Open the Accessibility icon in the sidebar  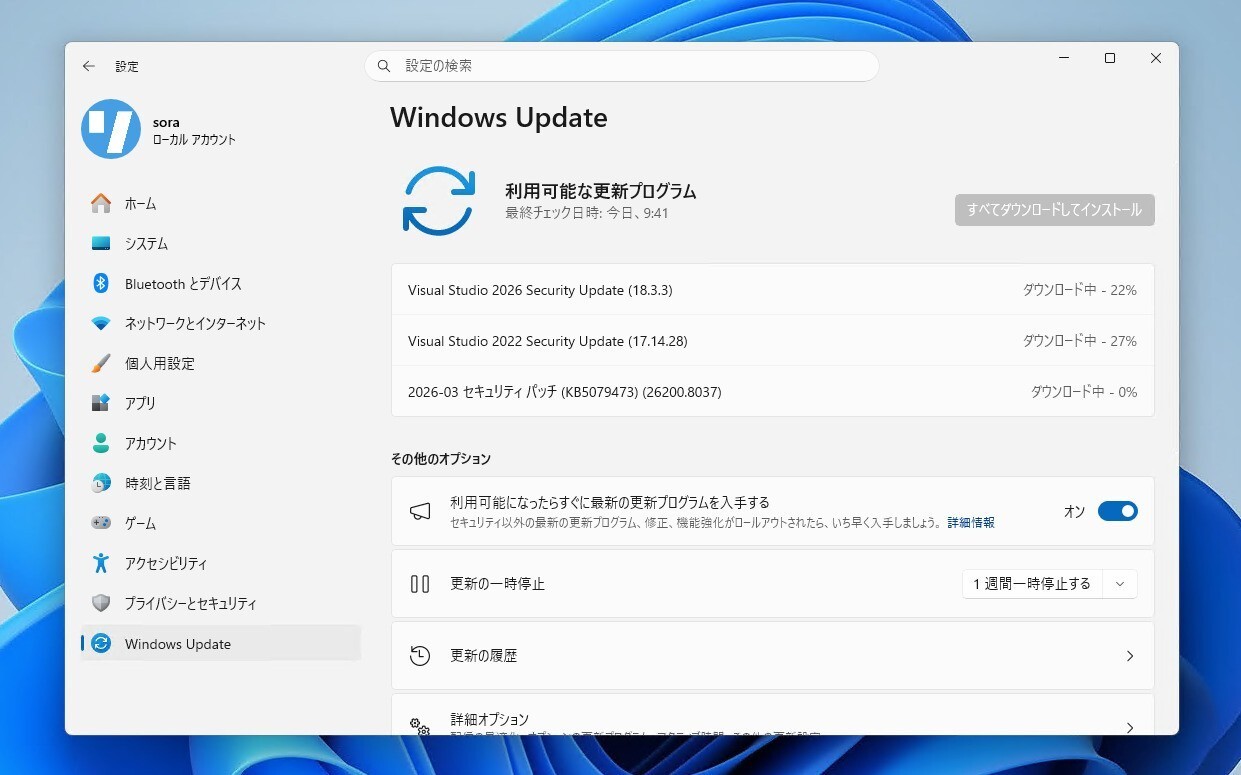101,564
